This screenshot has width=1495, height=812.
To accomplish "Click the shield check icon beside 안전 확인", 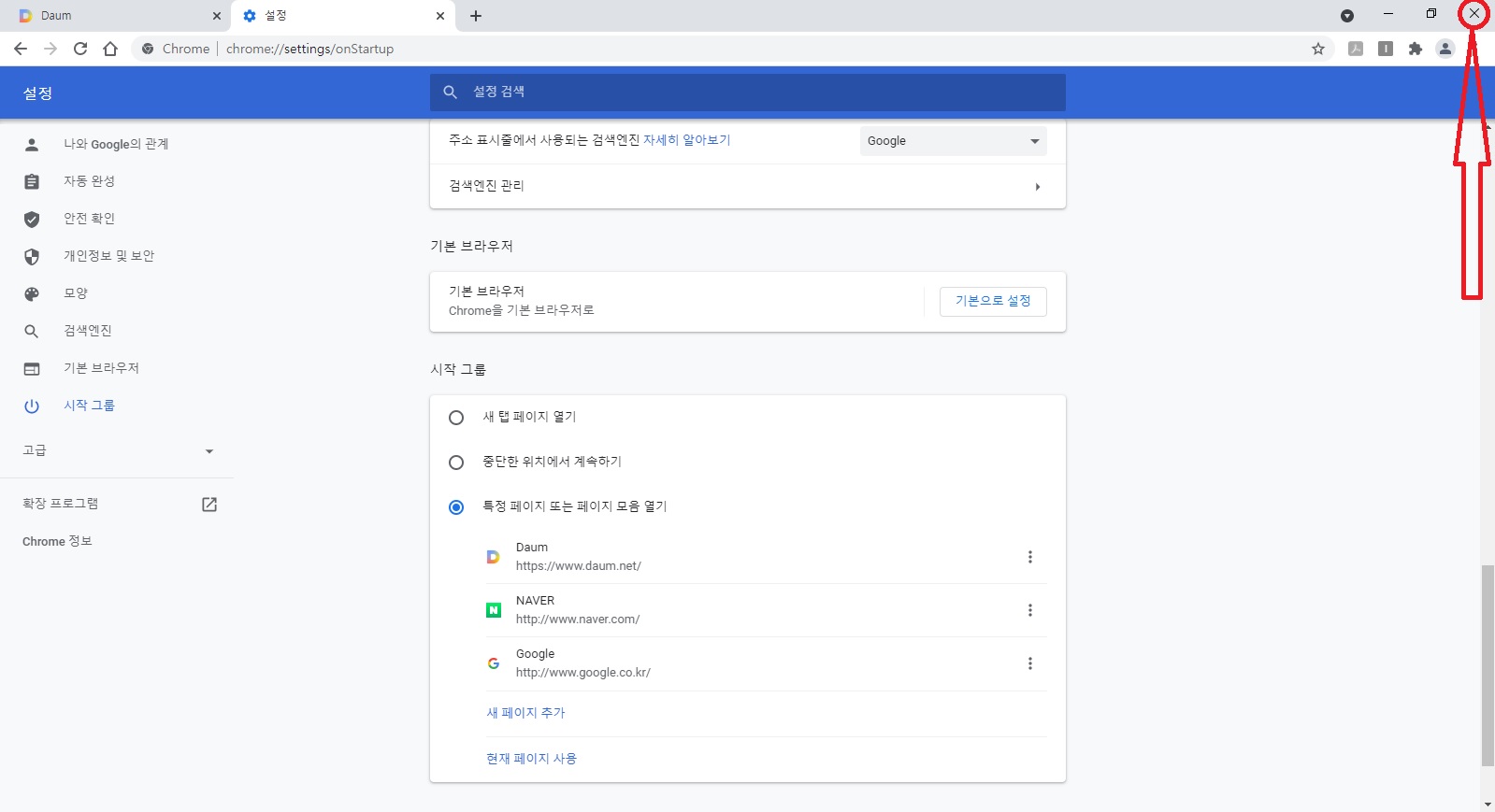I will click(x=32, y=219).
